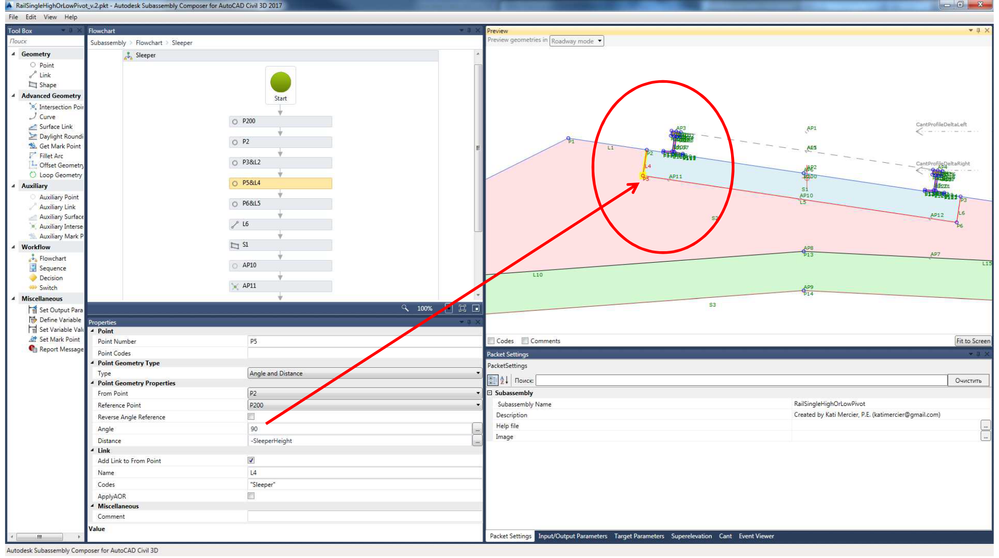Enable the ApplyAOR checkbox
This screenshot has height=558, width=999.
[x=251, y=496]
